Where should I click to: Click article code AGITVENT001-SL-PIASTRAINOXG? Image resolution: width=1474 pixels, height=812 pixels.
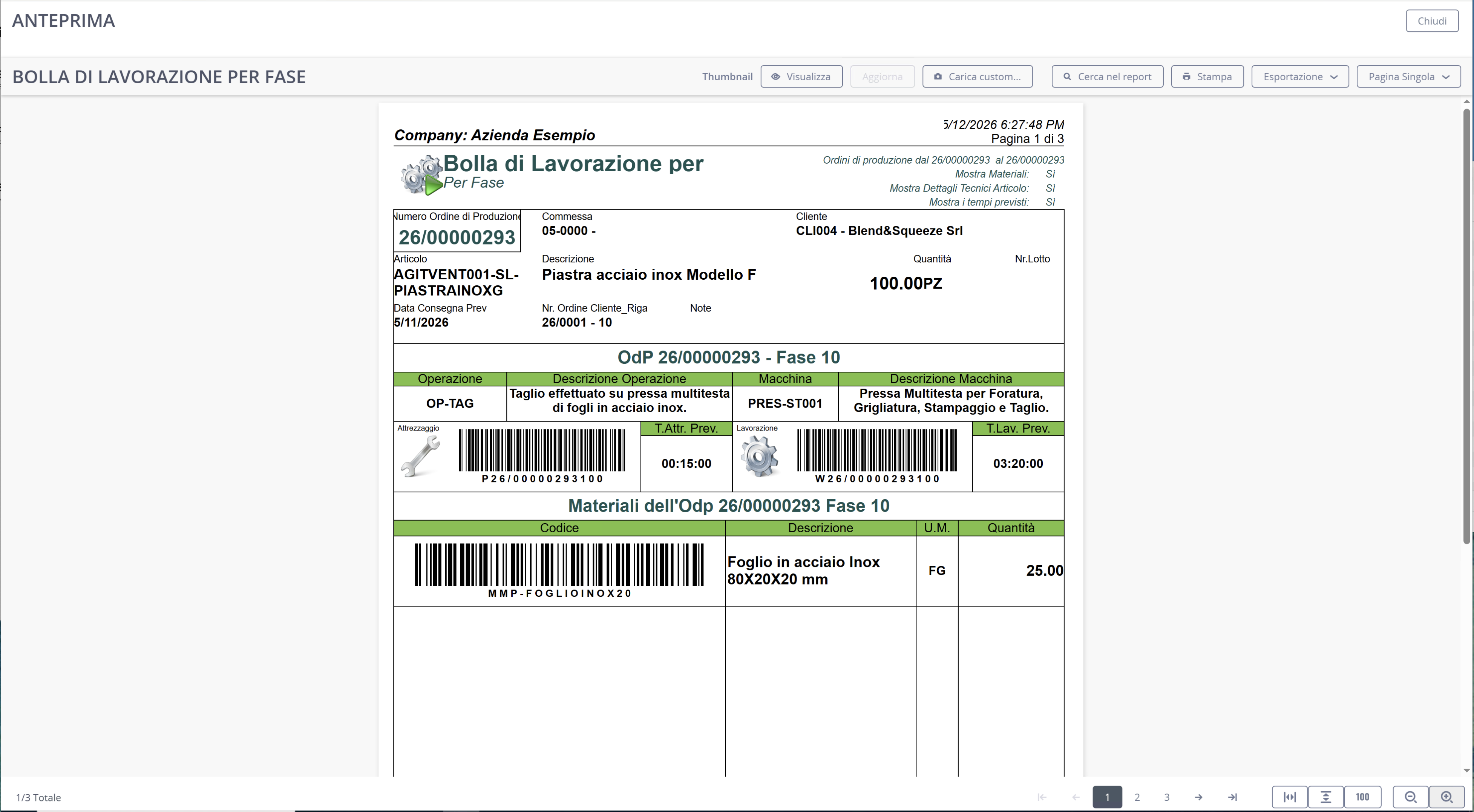pos(456,283)
